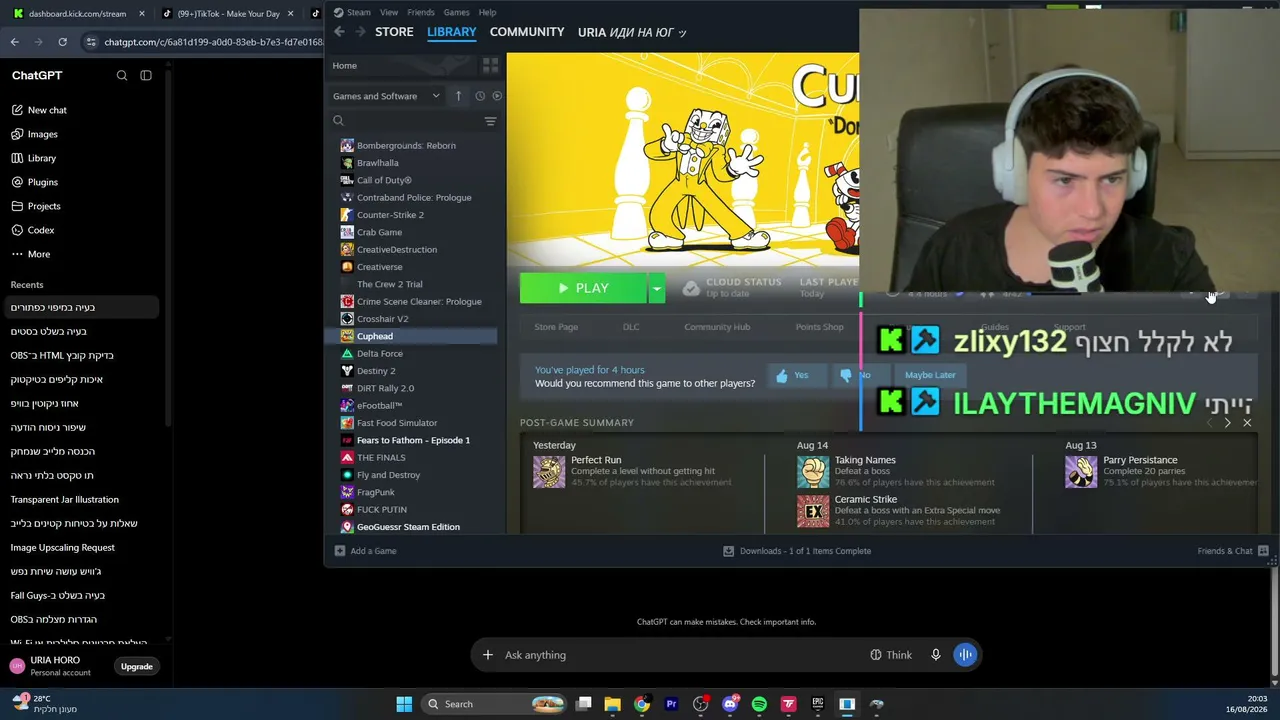The width and height of the screenshot is (1280, 720).
Task: Start a New chat in ChatGPT
Action: click(x=47, y=110)
